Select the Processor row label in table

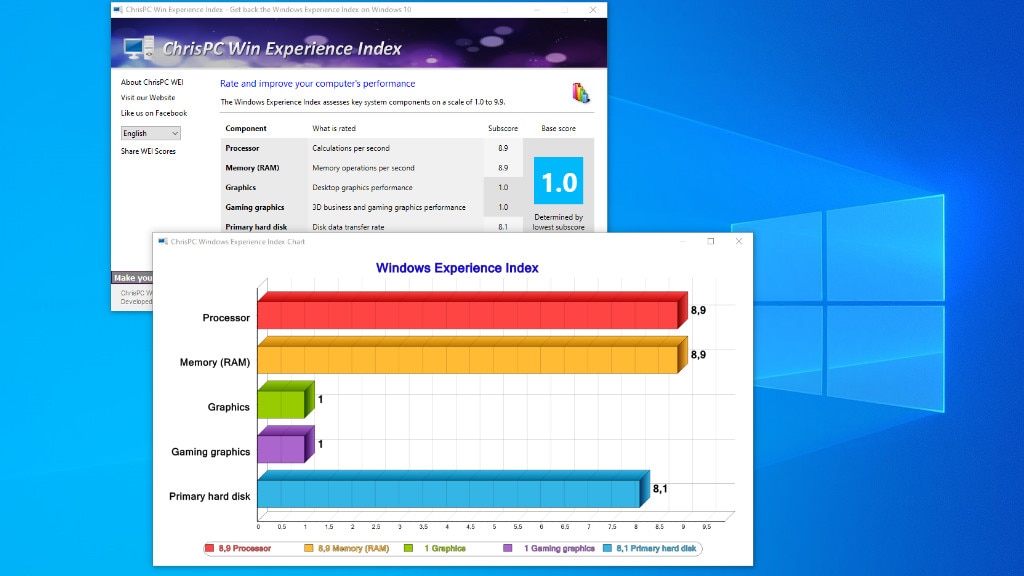[x=242, y=148]
